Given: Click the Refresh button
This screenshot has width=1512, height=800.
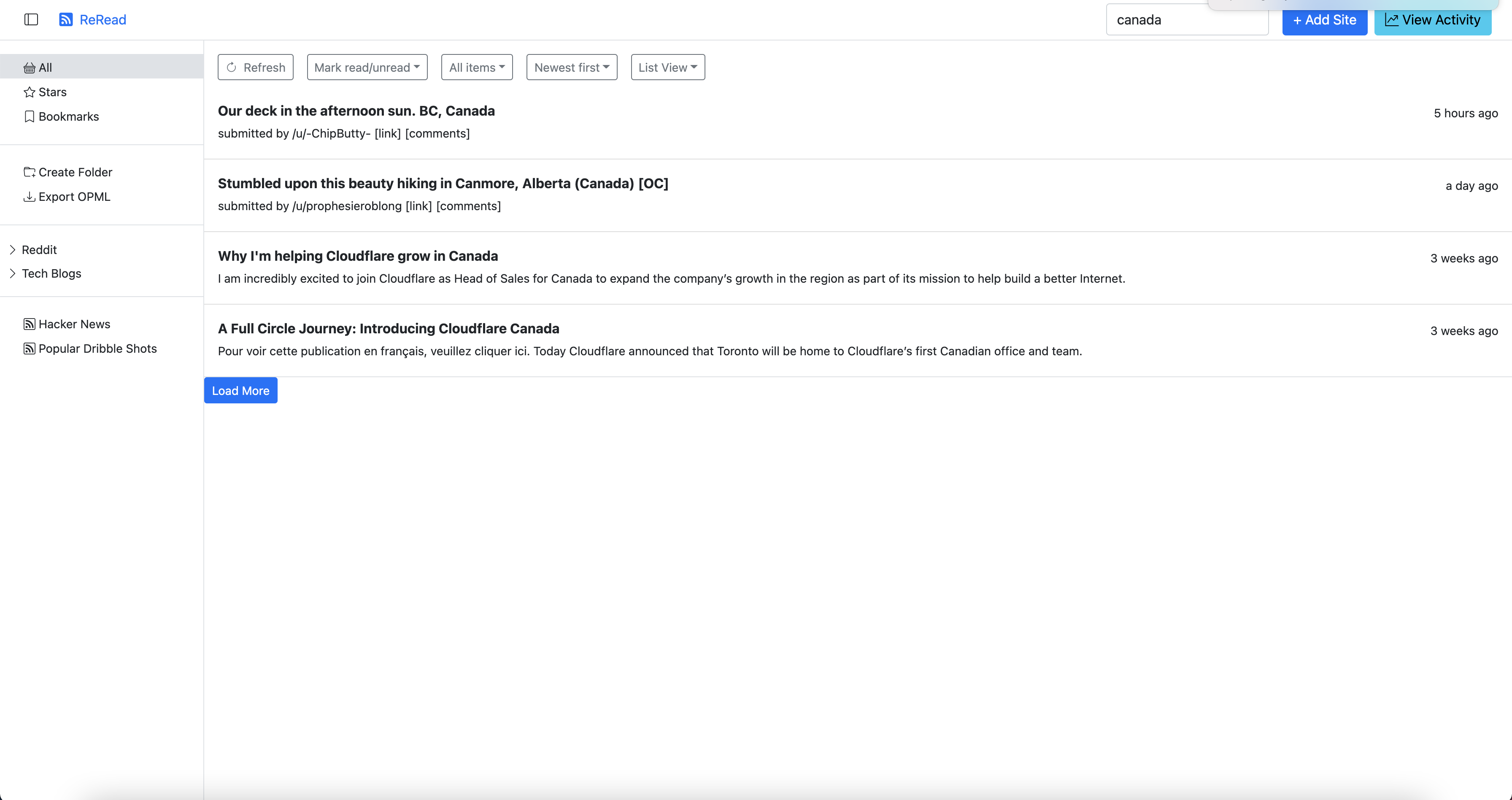Looking at the screenshot, I should (255, 68).
